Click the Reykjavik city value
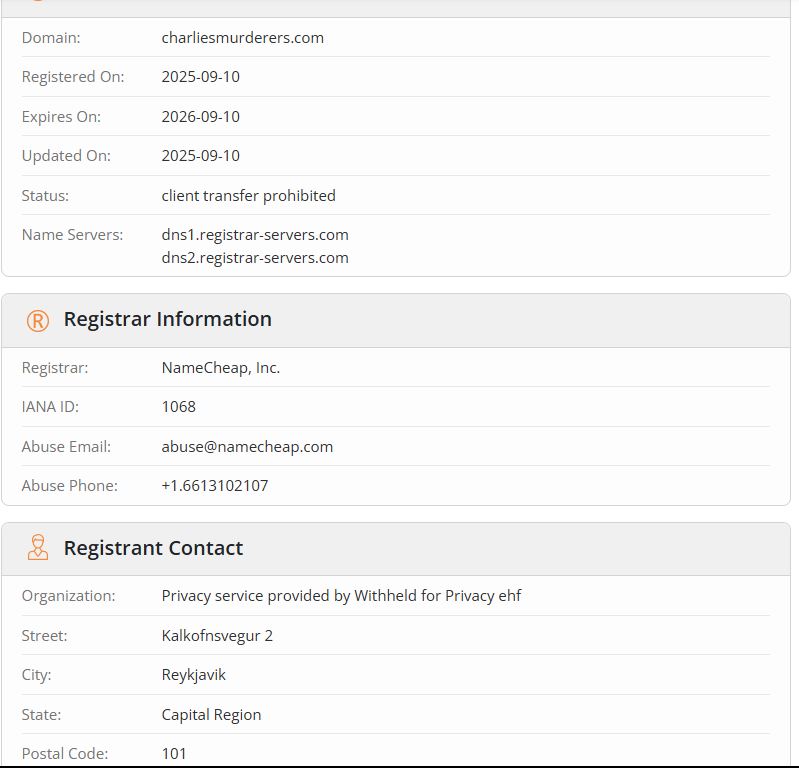The height and width of the screenshot is (768, 799). 193,675
